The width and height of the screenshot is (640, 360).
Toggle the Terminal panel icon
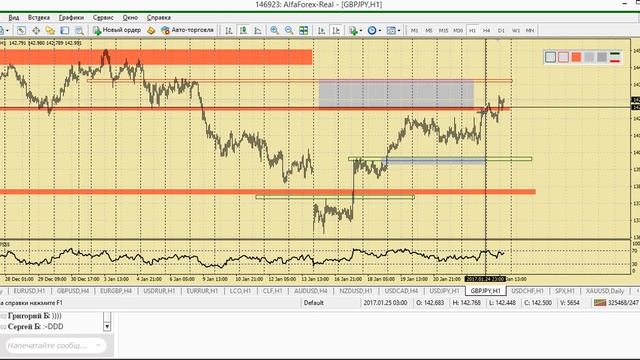[x=64, y=31]
